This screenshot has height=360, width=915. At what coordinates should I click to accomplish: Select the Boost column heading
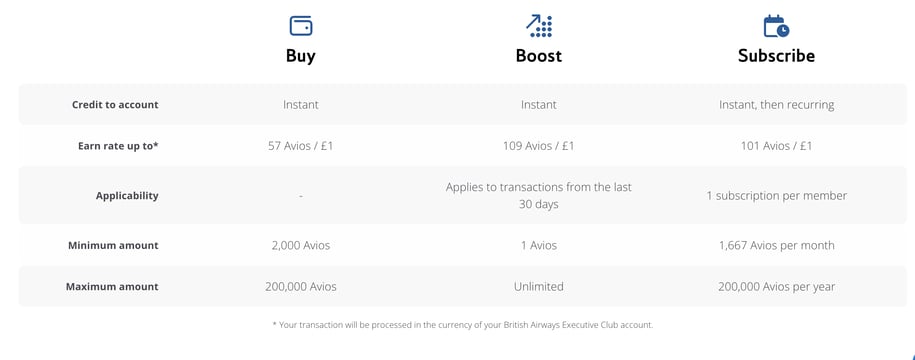coord(539,55)
